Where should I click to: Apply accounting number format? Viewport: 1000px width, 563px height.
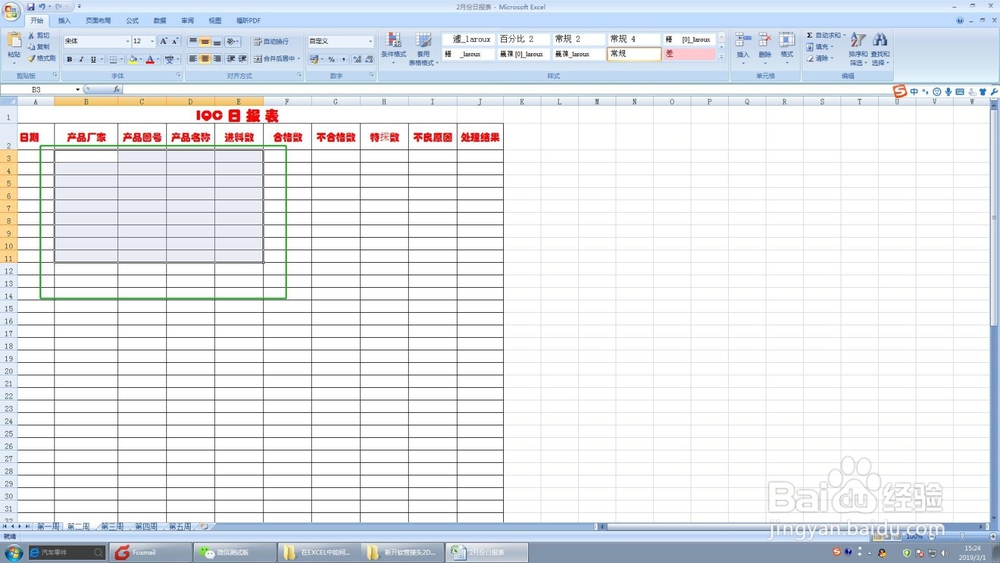point(314,59)
